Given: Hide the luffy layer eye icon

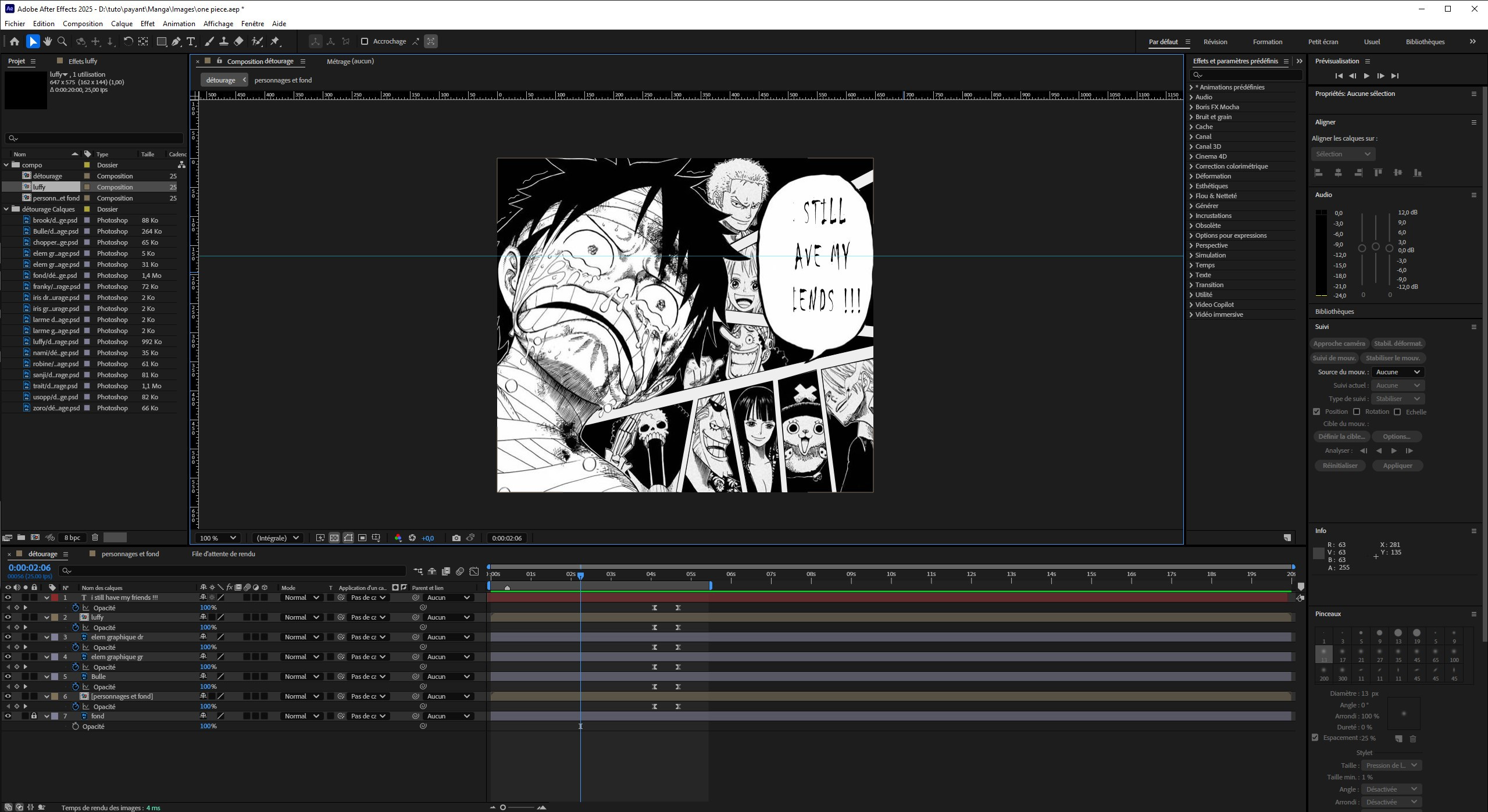Looking at the screenshot, I should pos(8,617).
